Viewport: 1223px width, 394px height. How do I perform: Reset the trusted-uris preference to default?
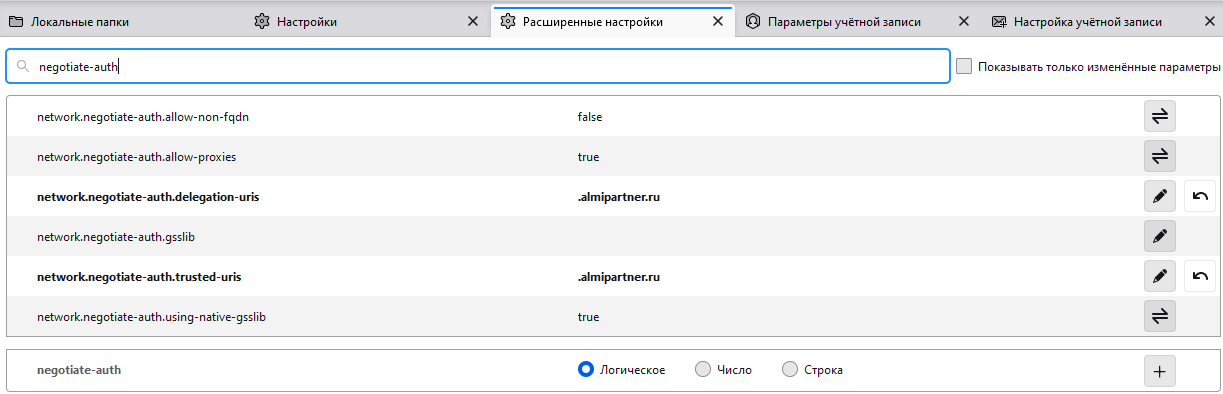pos(1200,277)
